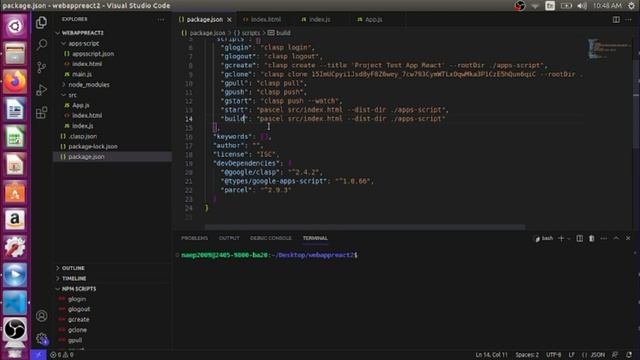640x360 pixels.
Task: Select the TERMINAL panel tab
Action: (x=315, y=238)
